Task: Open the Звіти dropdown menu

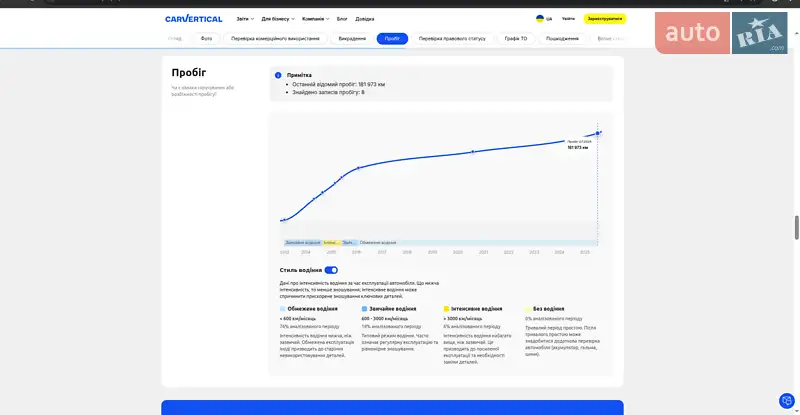Action: click(245, 18)
